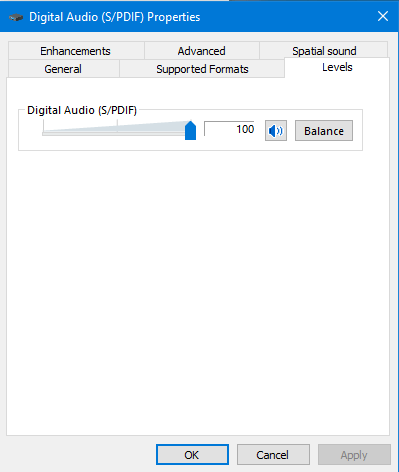Select the Spatial sound tab
This screenshot has height=472, width=399.
tap(324, 51)
